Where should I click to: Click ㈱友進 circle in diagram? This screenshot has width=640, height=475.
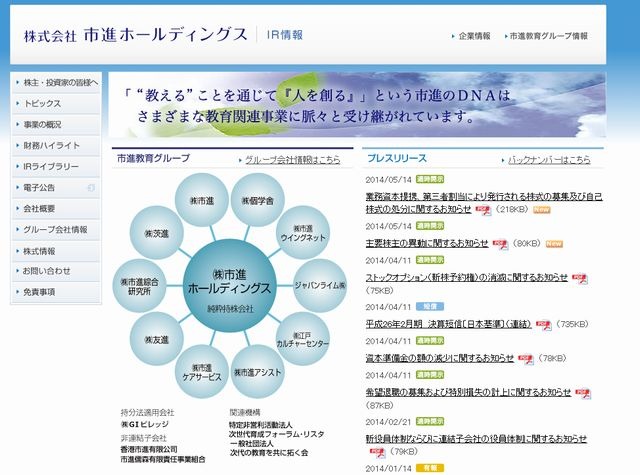click(x=156, y=339)
